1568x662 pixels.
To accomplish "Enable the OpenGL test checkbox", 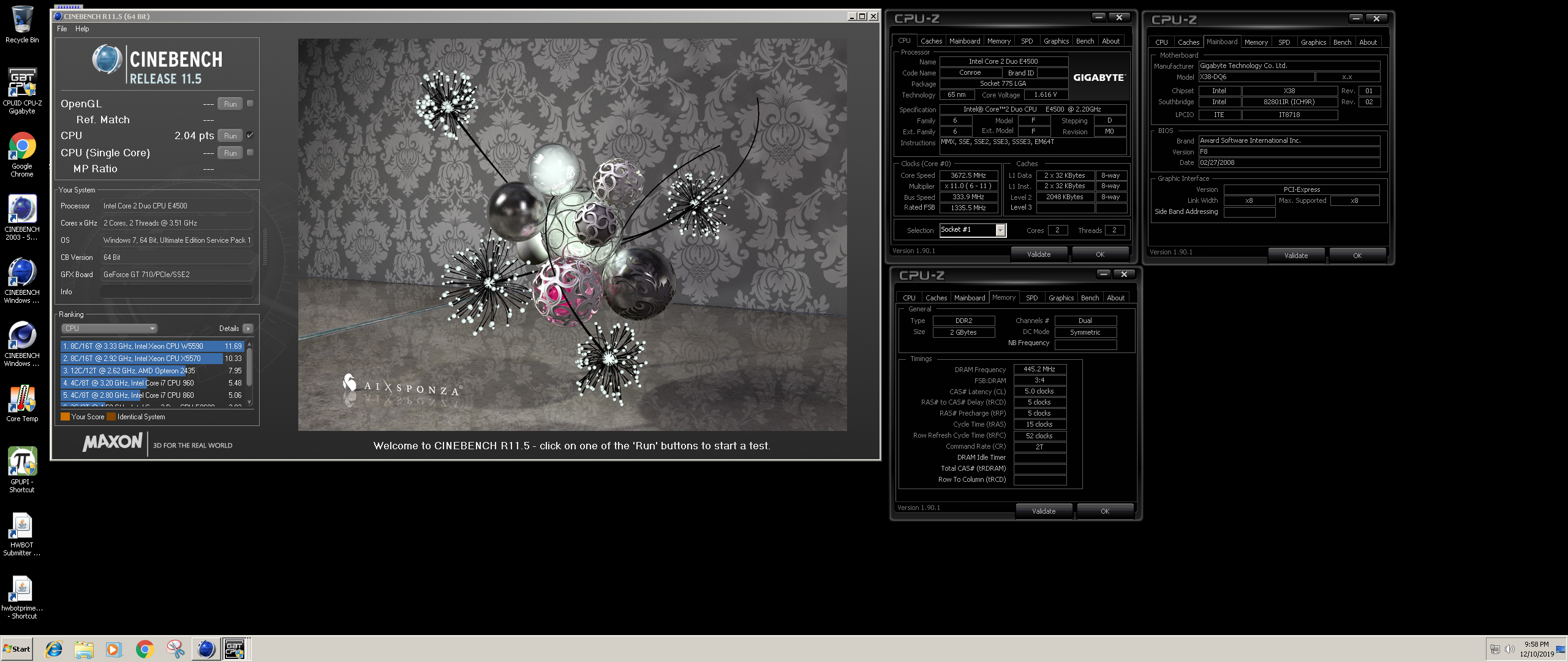I will click(x=250, y=104).
